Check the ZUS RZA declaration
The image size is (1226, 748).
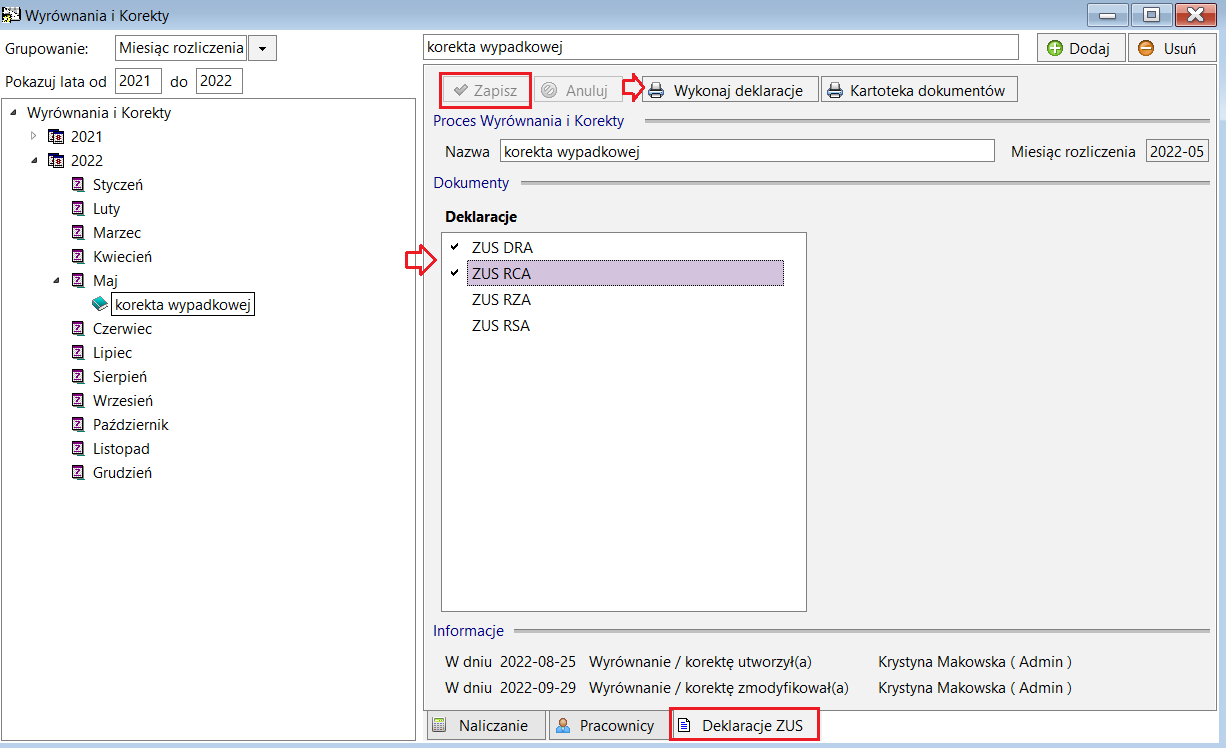coord(455,299)
